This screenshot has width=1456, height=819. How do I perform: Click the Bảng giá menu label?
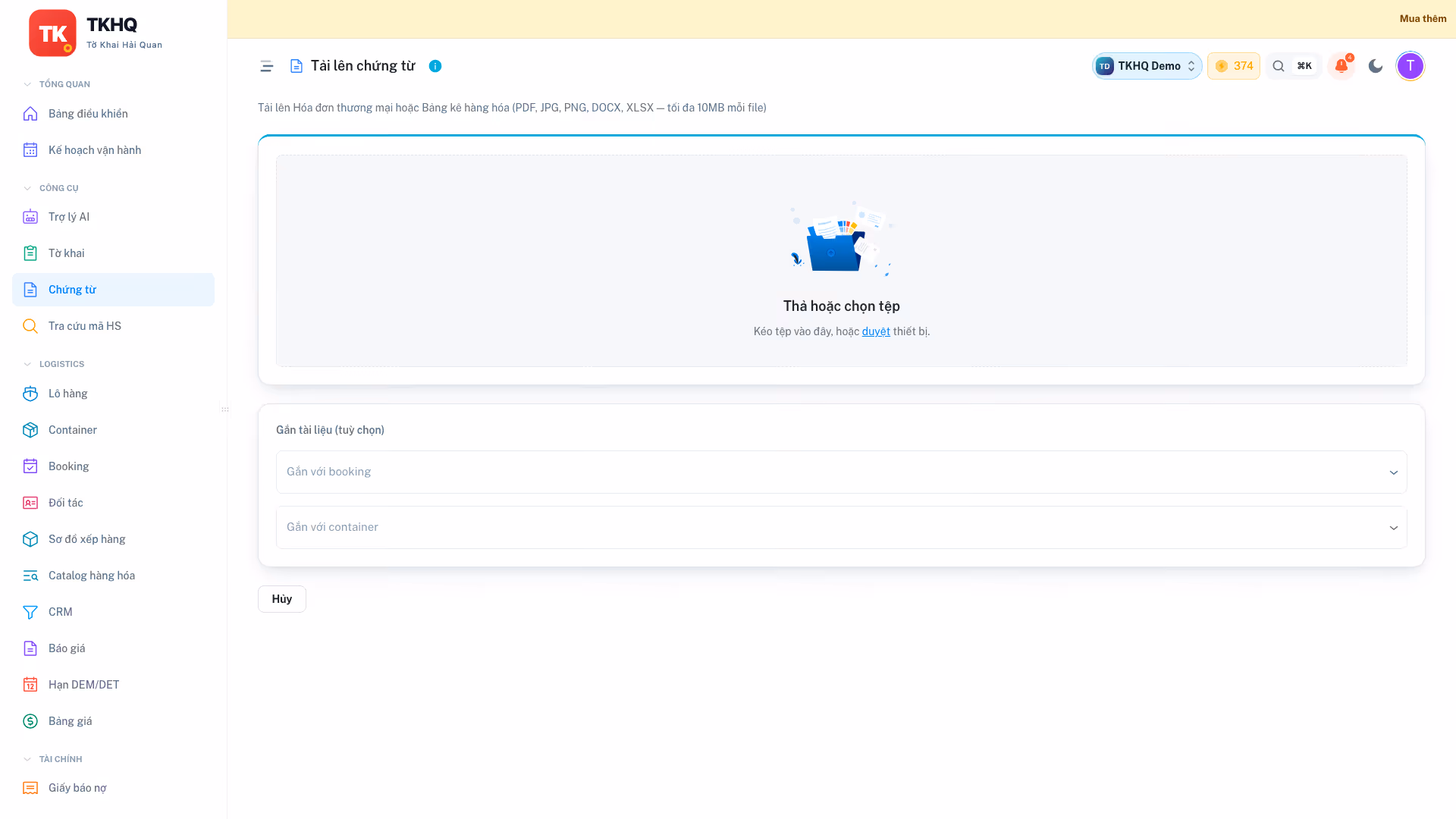(x=71, y=721)
